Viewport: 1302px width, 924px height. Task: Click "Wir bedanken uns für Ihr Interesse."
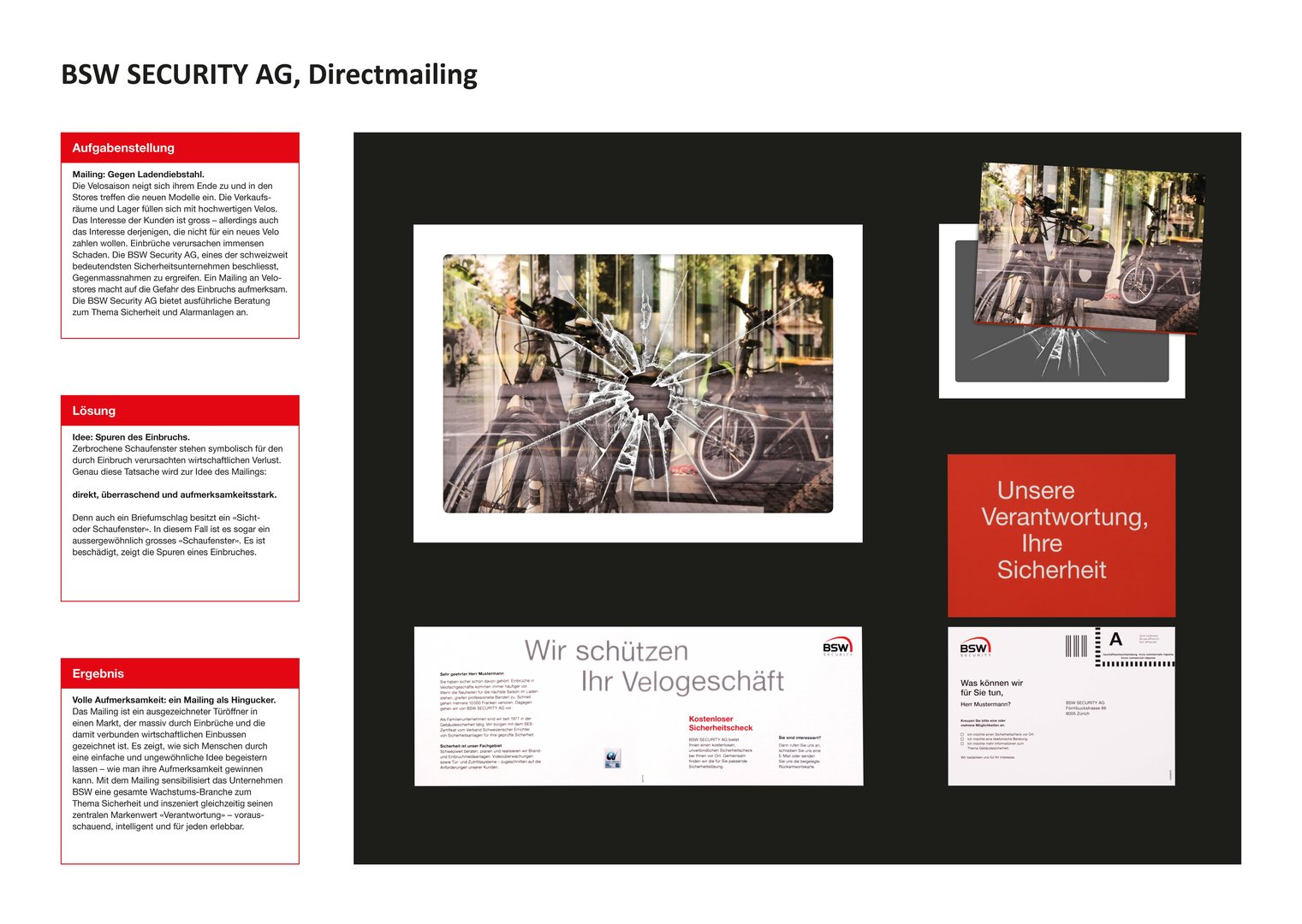[x=987, y=757]
